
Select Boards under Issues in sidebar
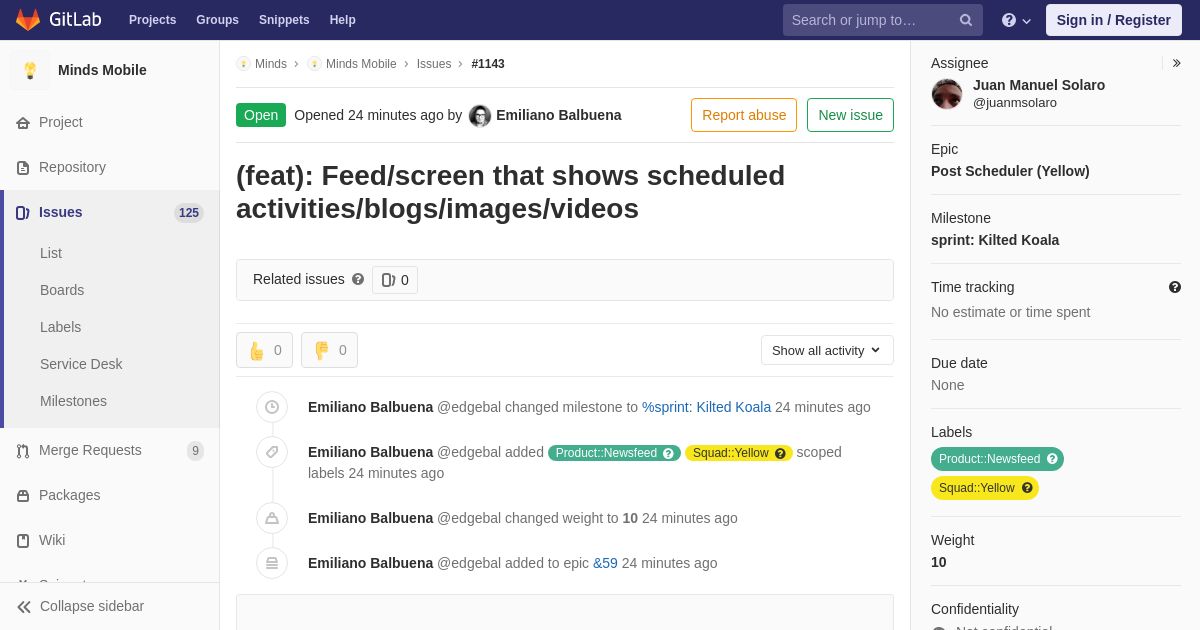click(62, 290)
